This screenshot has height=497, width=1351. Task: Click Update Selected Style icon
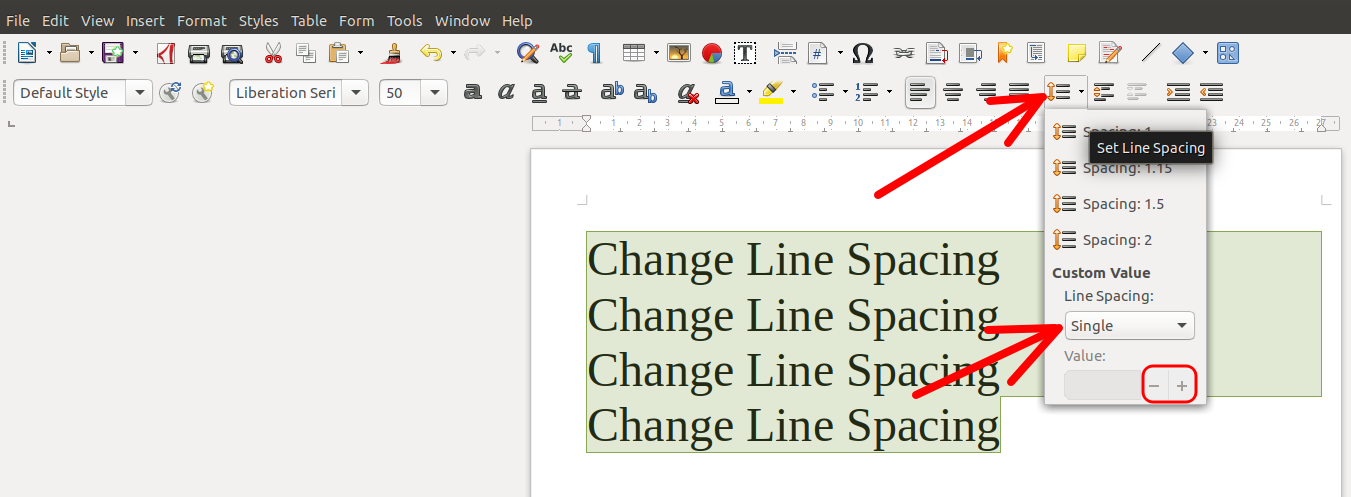[x=171, y=92]
